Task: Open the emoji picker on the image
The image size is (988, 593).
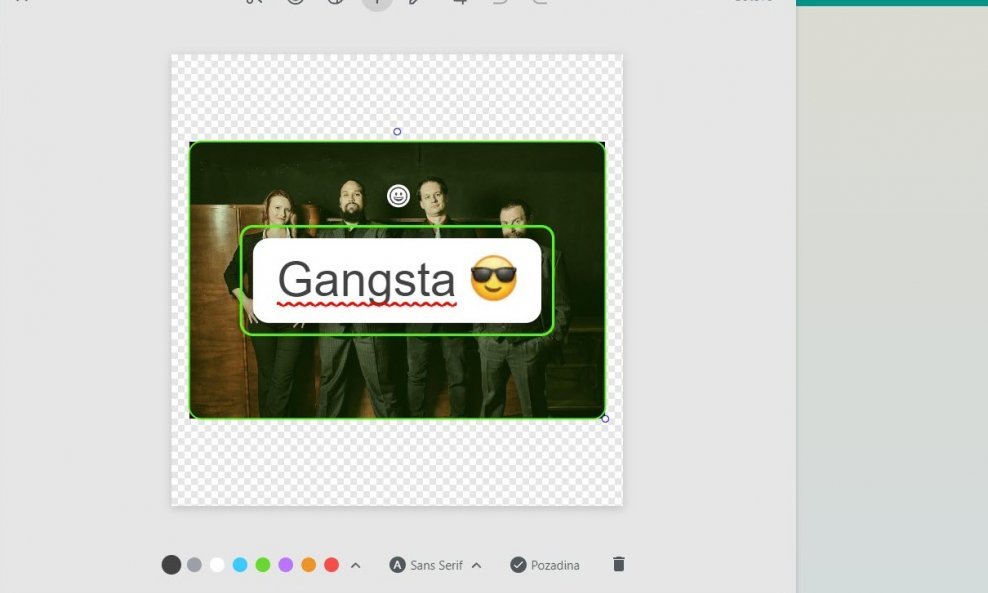Action: [x=398, y=196]
